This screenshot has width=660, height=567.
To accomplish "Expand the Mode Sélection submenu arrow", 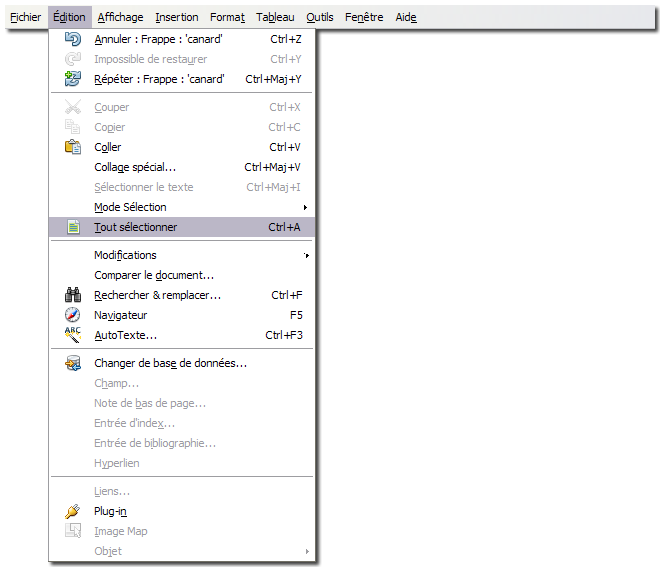I will [306, 207].
